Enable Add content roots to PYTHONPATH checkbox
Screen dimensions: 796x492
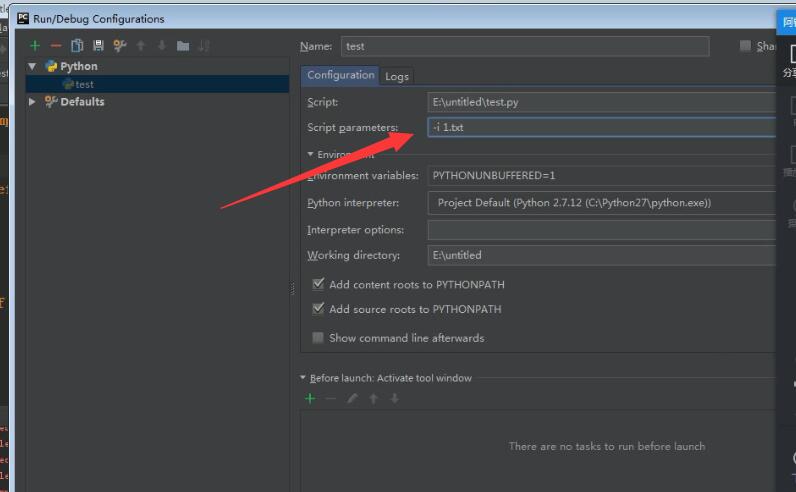[318, 284]
